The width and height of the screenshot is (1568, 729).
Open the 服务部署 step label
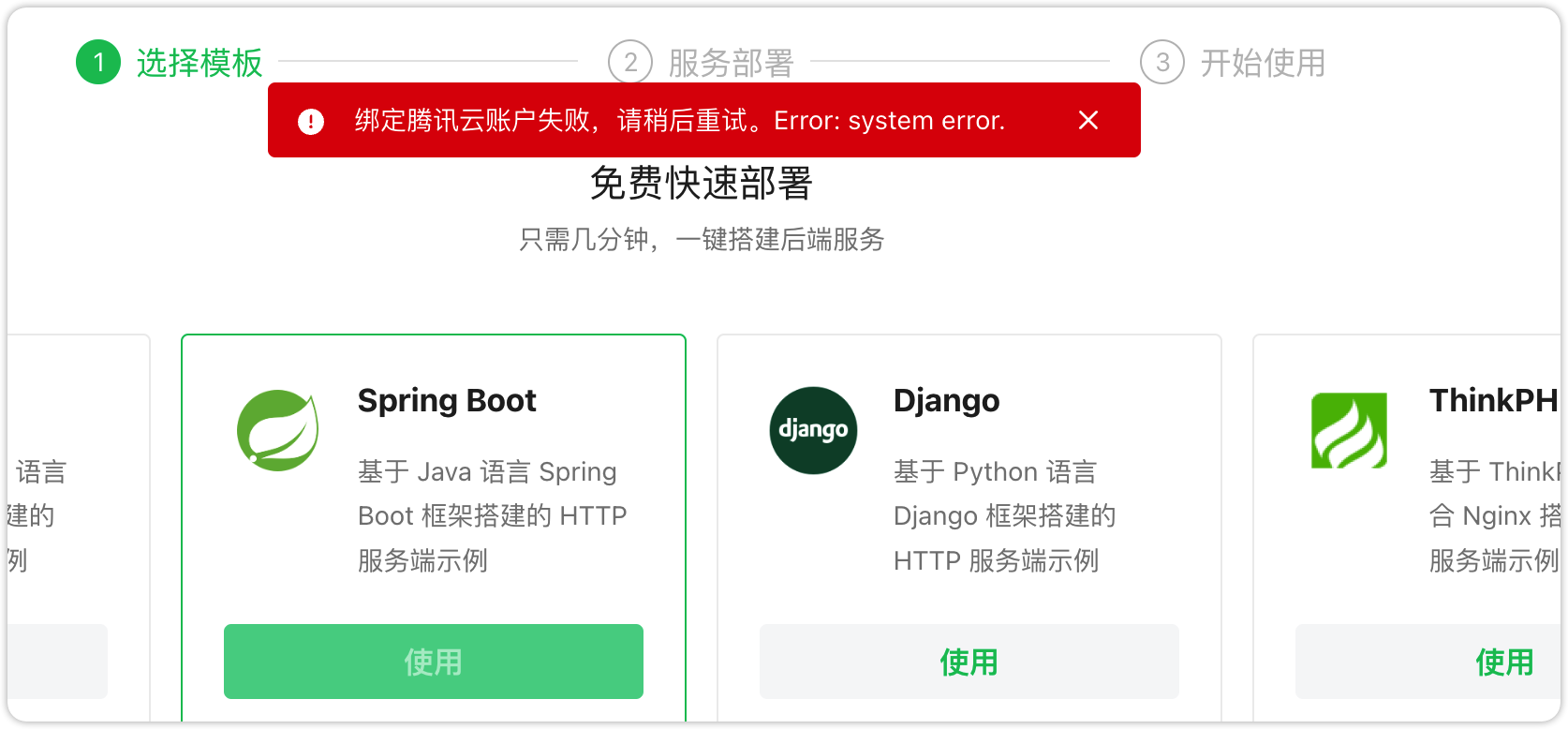732,63
